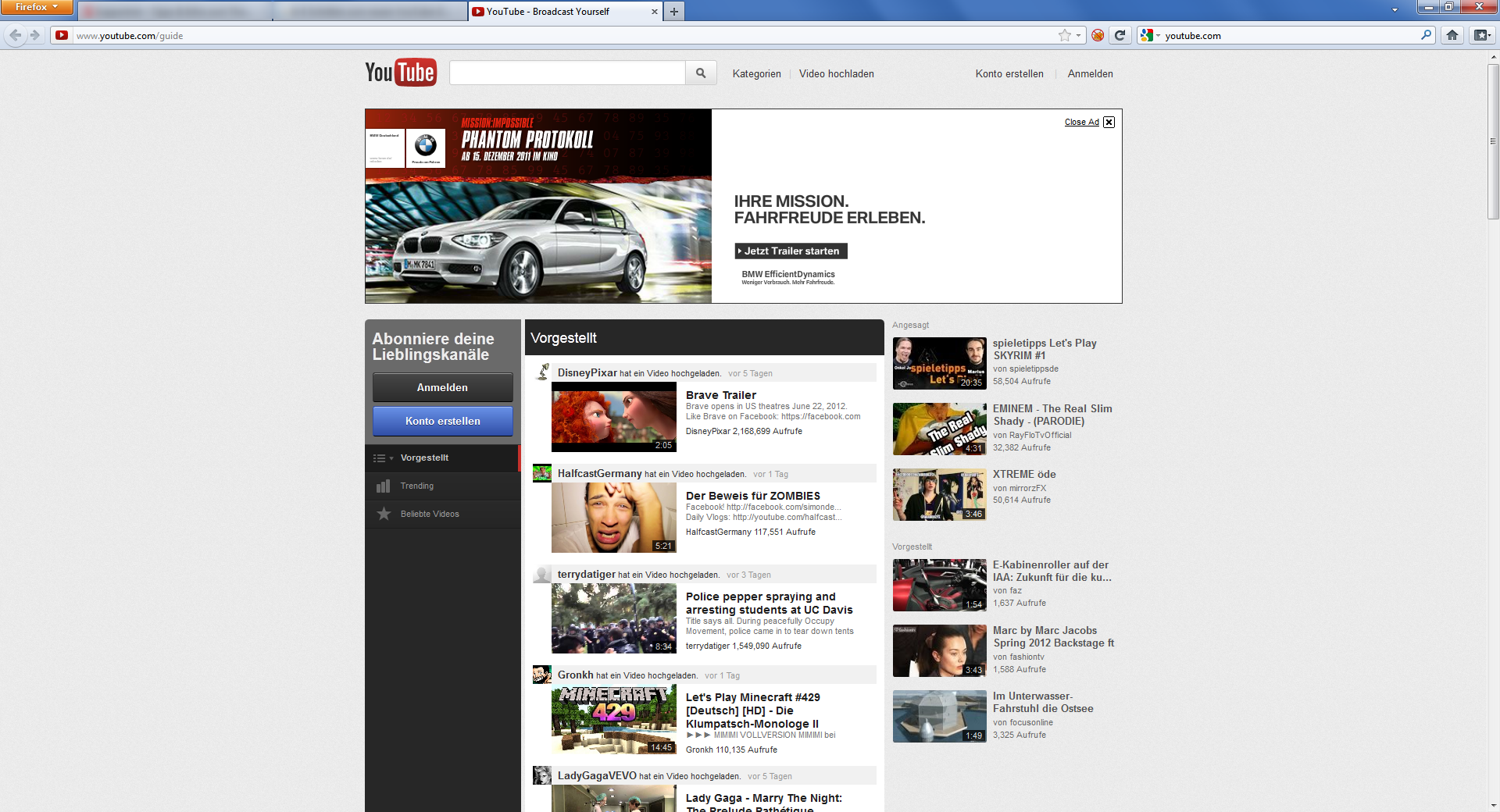The height and width of the screenshot is (812, 1500).
Task: Click the terrydatiger channel avatar
Action: tap(542, 574)
